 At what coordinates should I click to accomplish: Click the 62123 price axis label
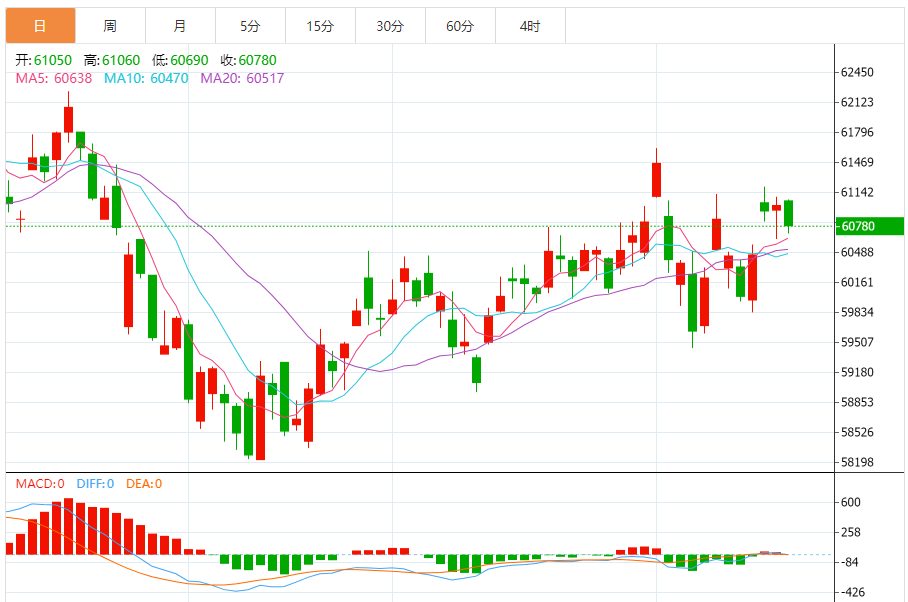[857, 102]
